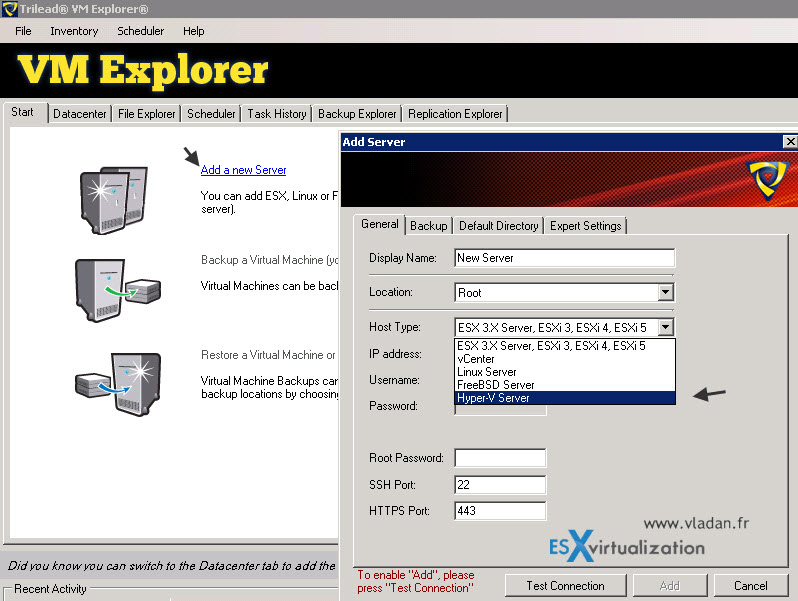Select the Default Directory tab
The width and height of the screenshot is (798, 601).
coord(499,226)
